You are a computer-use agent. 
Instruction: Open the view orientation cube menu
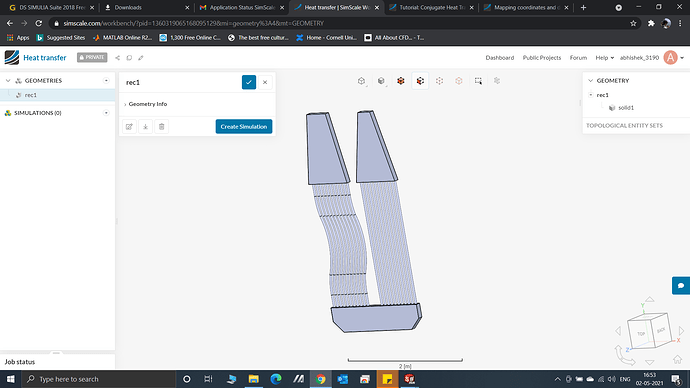tap(361, 81)
